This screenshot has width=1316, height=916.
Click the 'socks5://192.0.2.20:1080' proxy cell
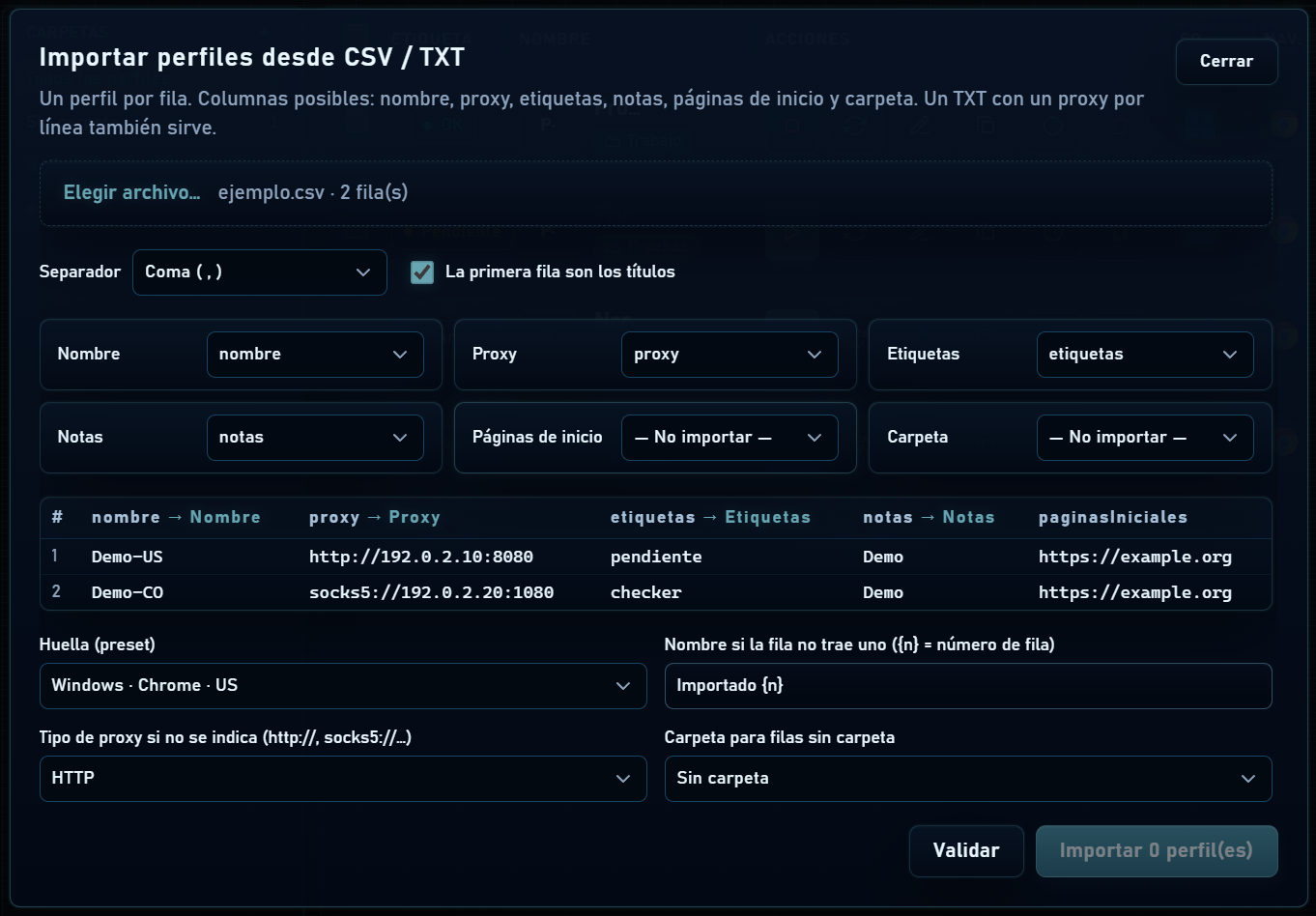432,592
